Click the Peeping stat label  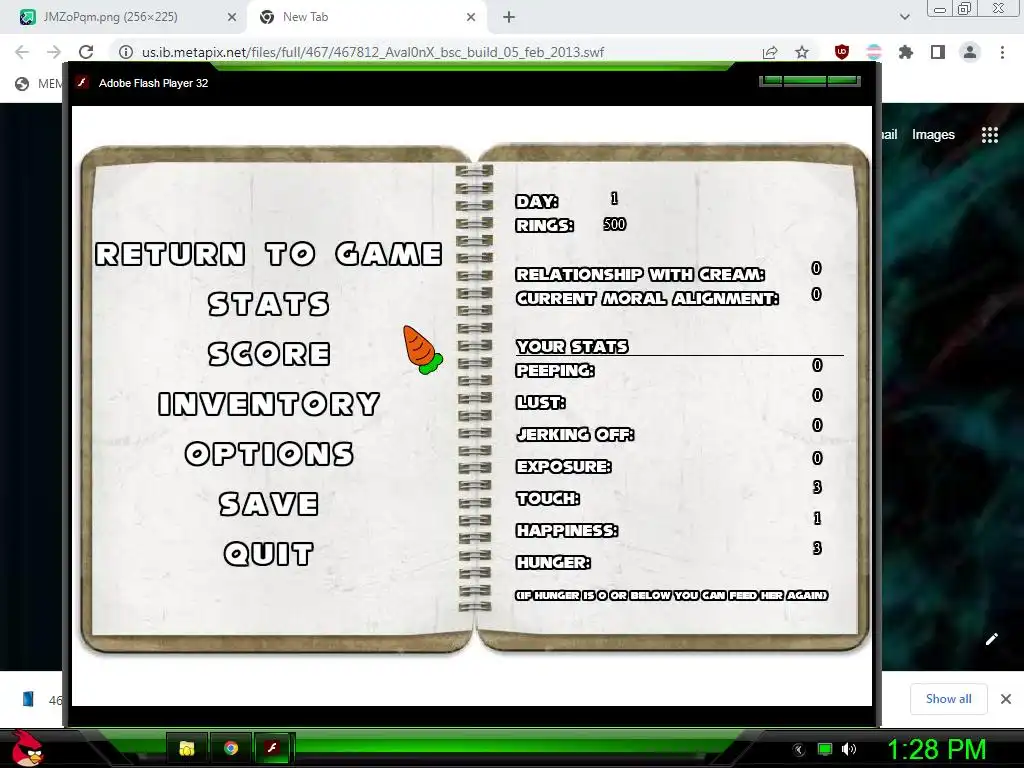[x=555, y=370]
